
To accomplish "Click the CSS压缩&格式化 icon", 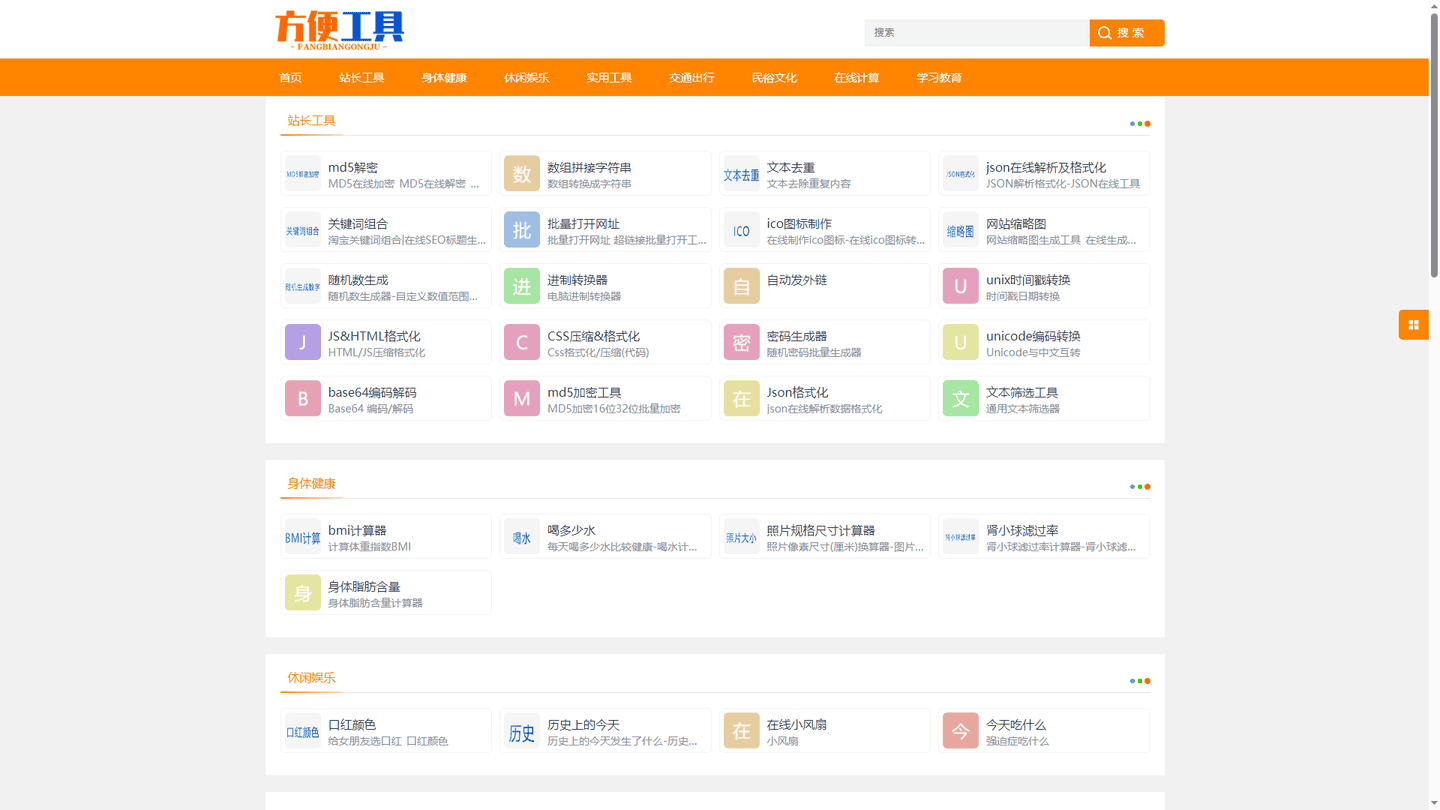I will pos(522,342).
